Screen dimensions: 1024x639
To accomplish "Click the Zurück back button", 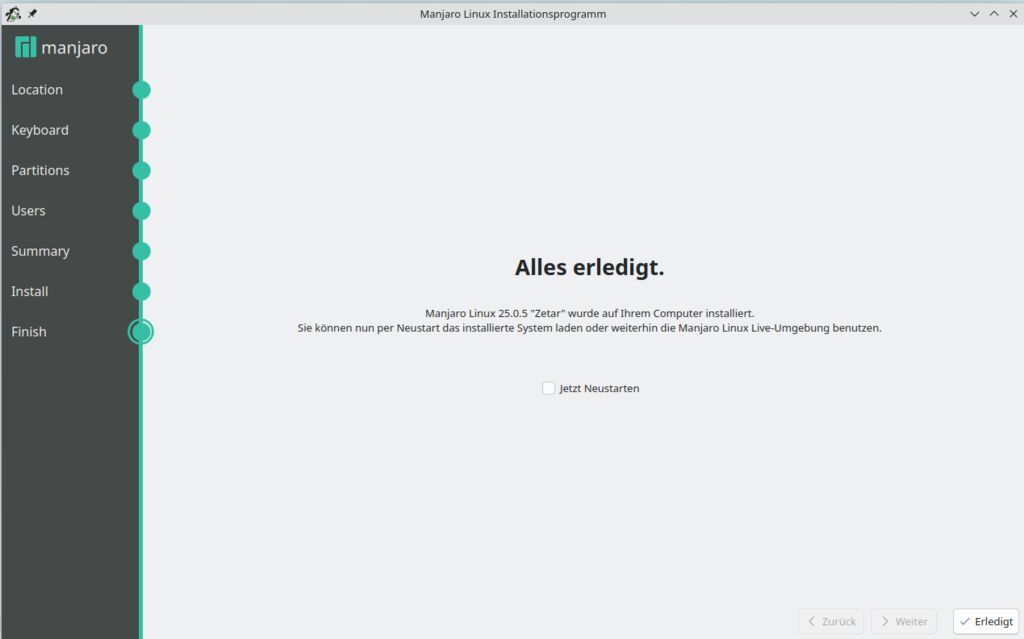I will (831, 621).
